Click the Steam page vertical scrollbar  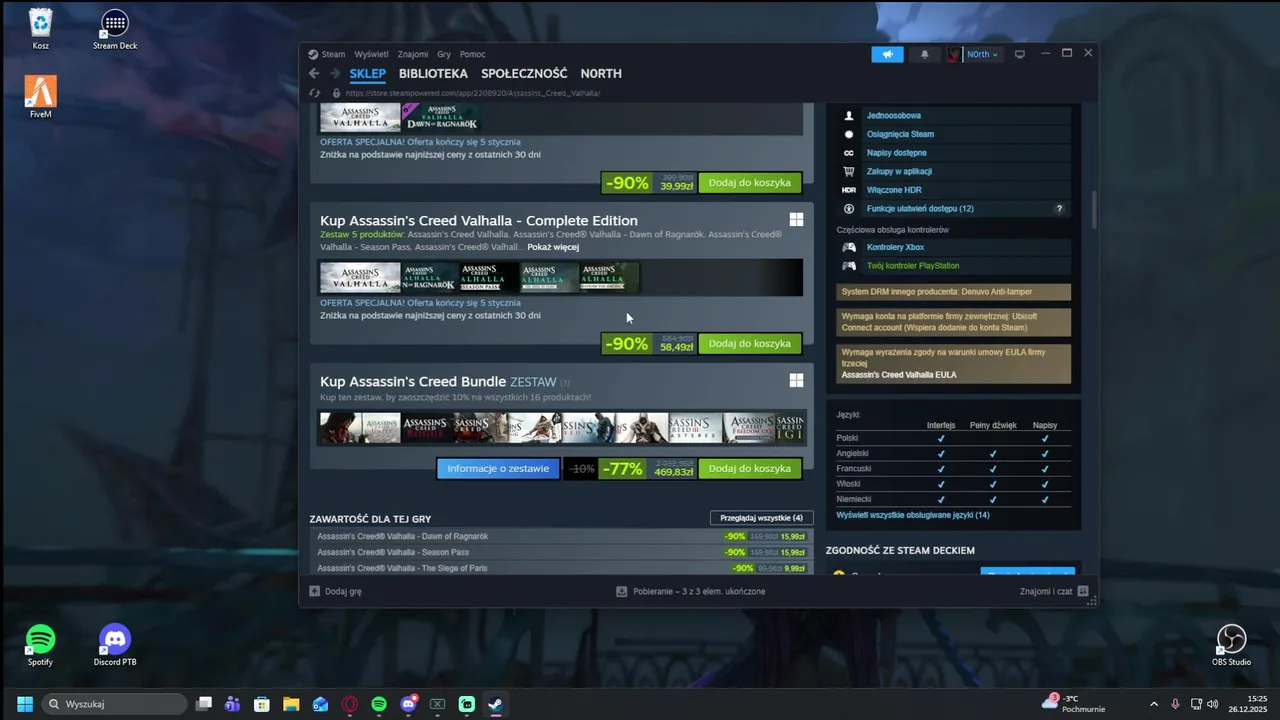coord(1094,209)
